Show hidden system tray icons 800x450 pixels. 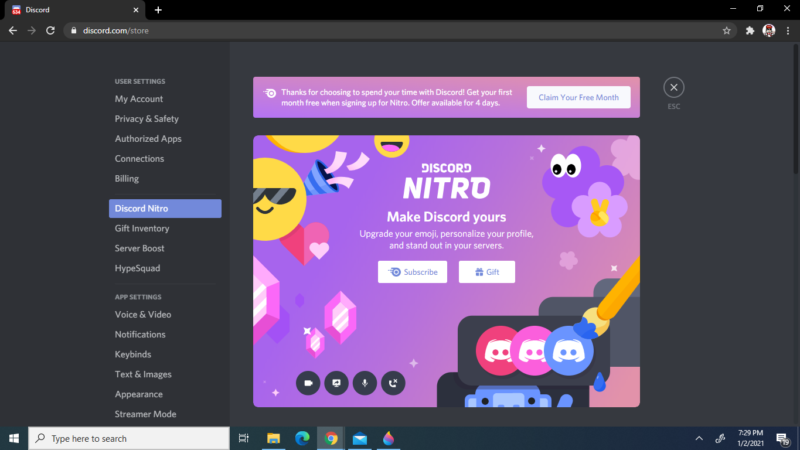click(699, 438)
